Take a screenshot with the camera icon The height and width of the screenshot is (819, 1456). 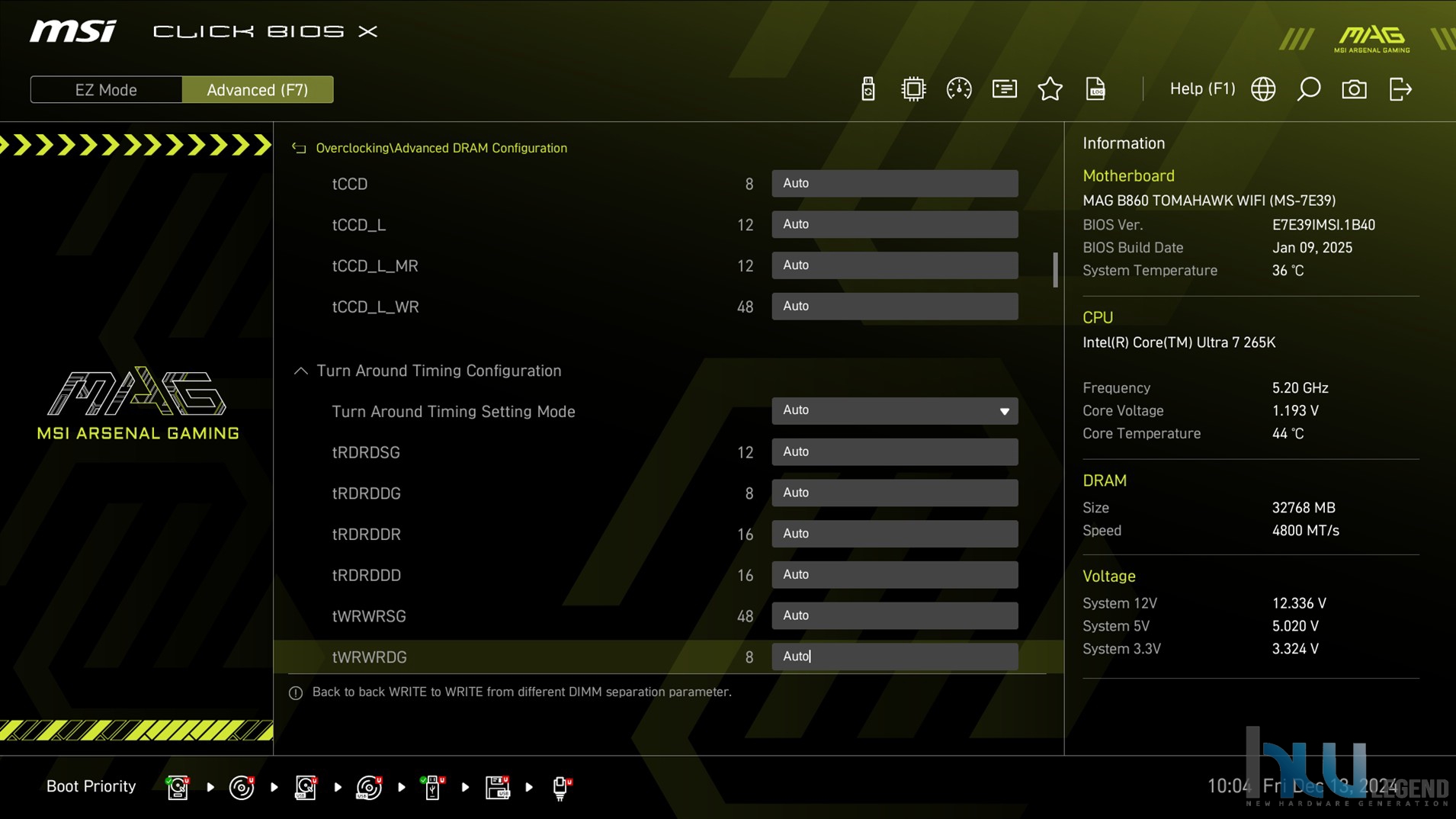(x=1354, y=89)
